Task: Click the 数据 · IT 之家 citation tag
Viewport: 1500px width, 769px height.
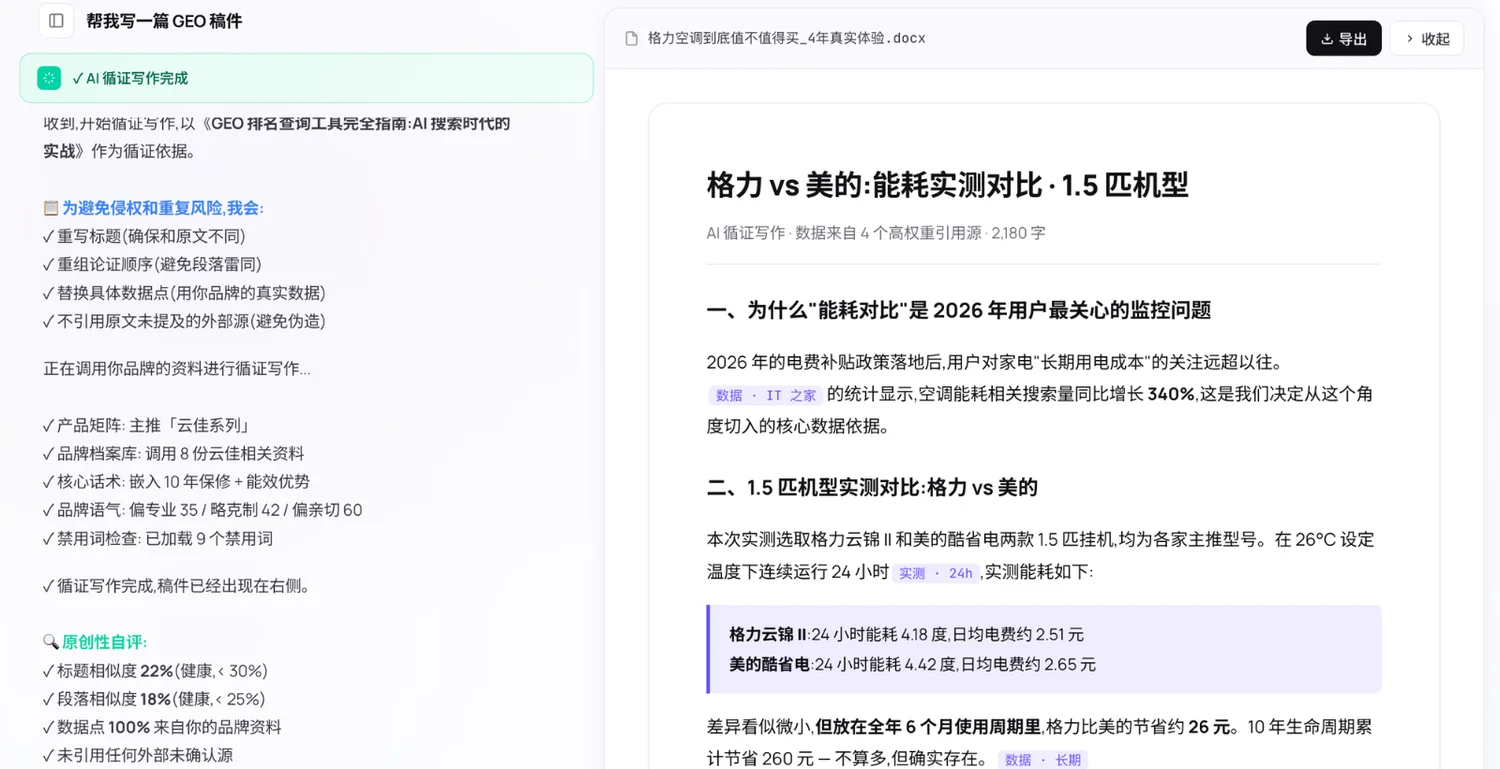Action: (x=765, y=395)
